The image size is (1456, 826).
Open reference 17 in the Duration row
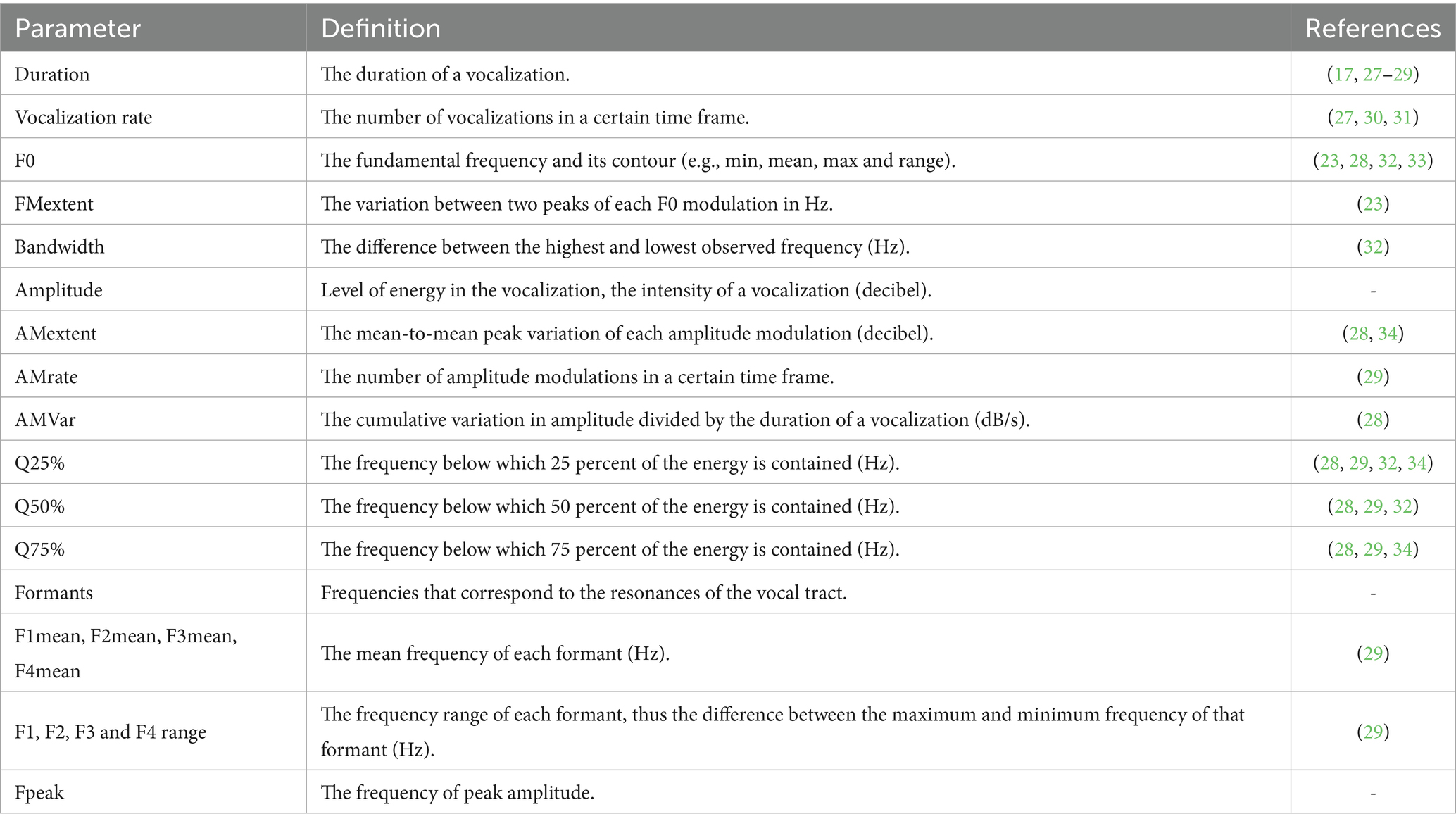[1343, 74]
